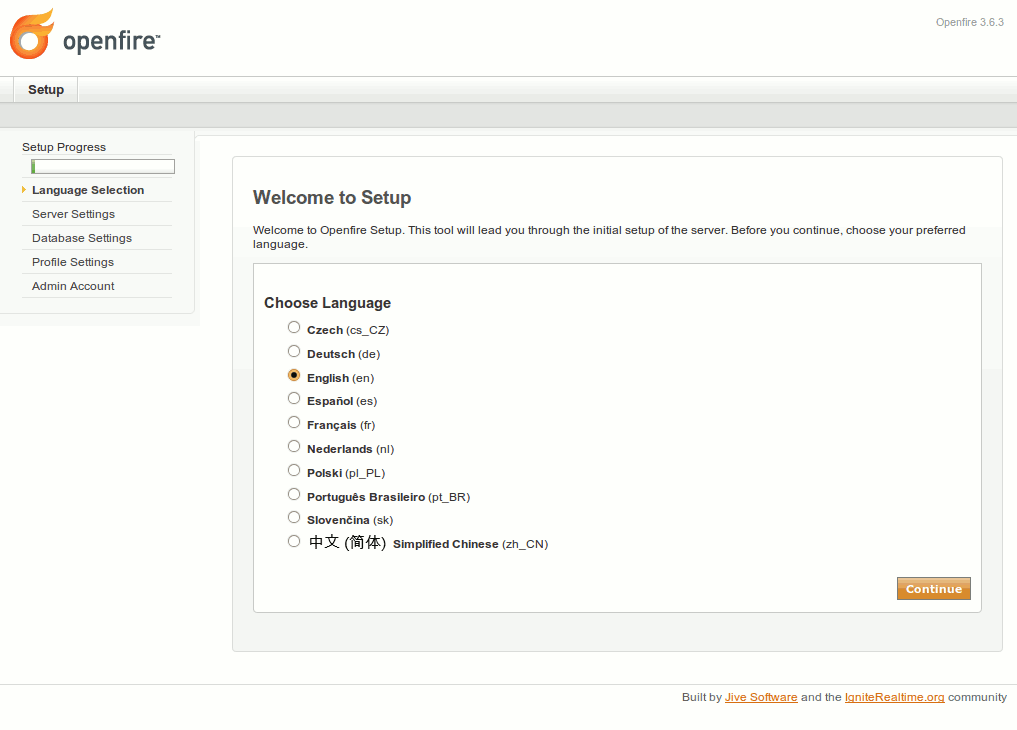1017x730 pixels.
Task: Open the Setup tab
Action: (46, 90)
